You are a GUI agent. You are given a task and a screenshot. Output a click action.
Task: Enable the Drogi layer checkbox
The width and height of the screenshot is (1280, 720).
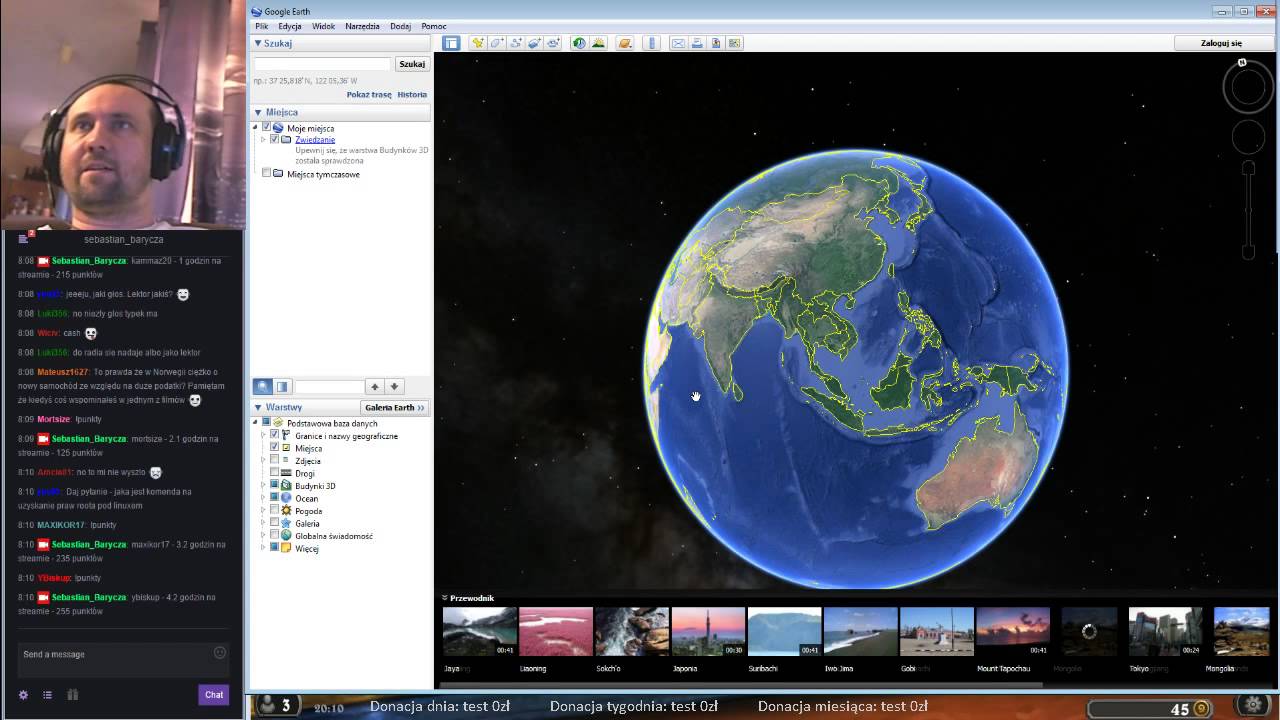[x=275, y=473]
